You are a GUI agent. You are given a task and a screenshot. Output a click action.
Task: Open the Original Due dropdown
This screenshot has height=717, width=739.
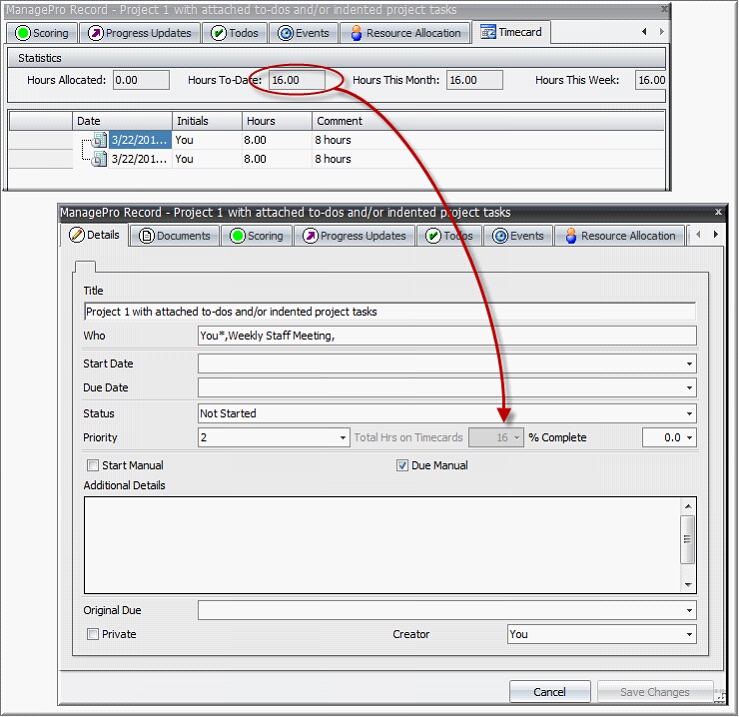(689, 610)
